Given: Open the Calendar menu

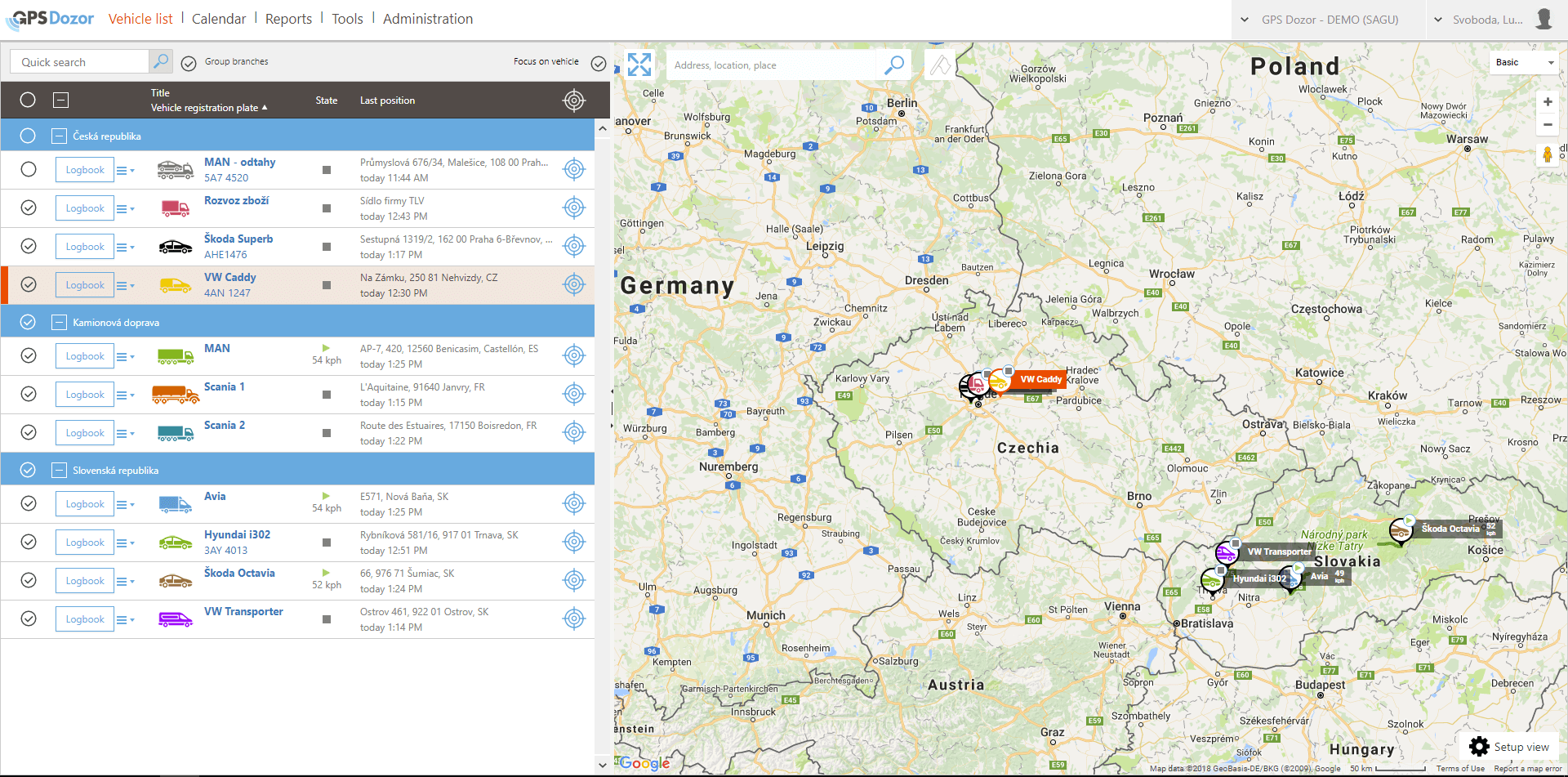Looking at the screenshot, I should 218,19.
